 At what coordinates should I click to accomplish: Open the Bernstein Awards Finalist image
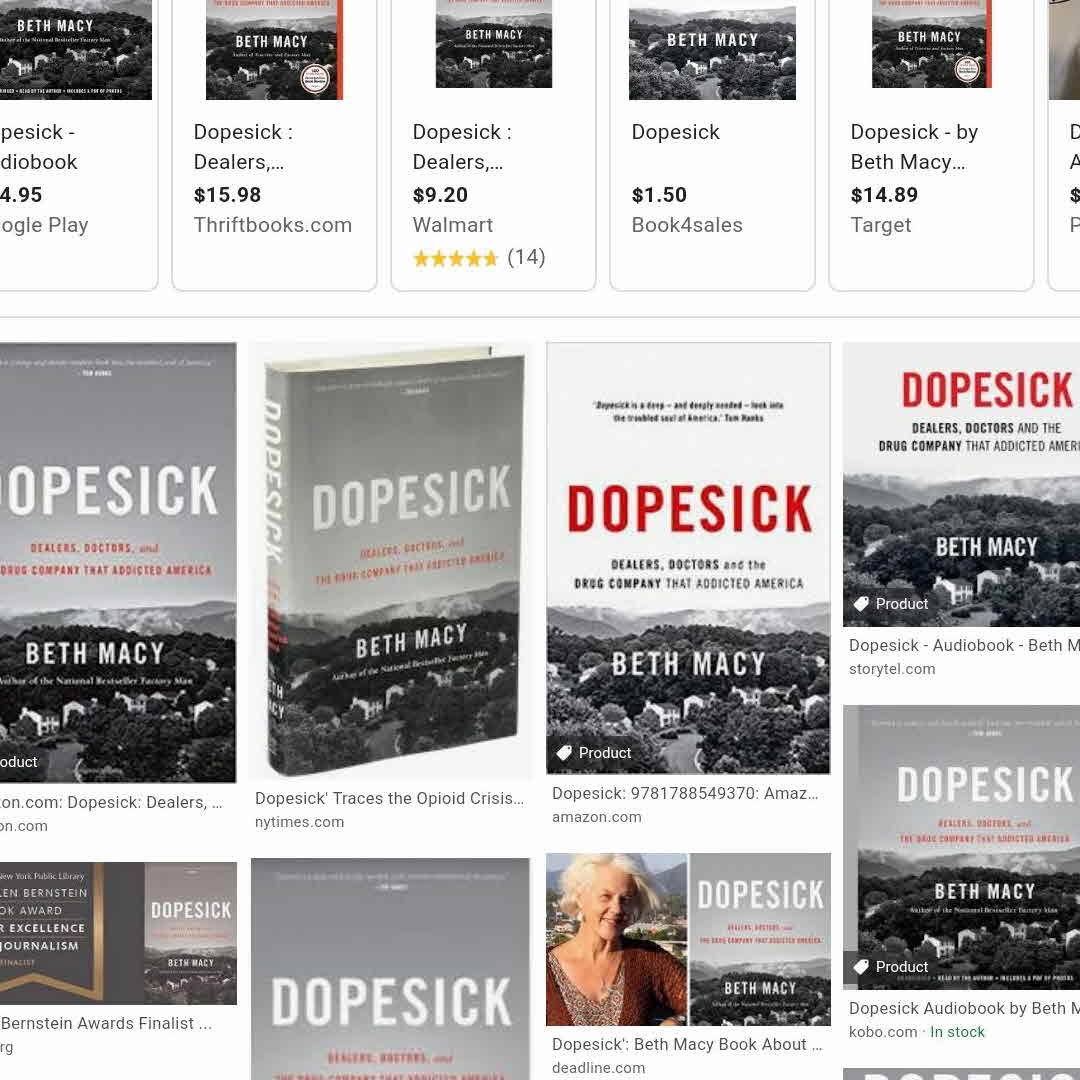click(x=118, y=933)
